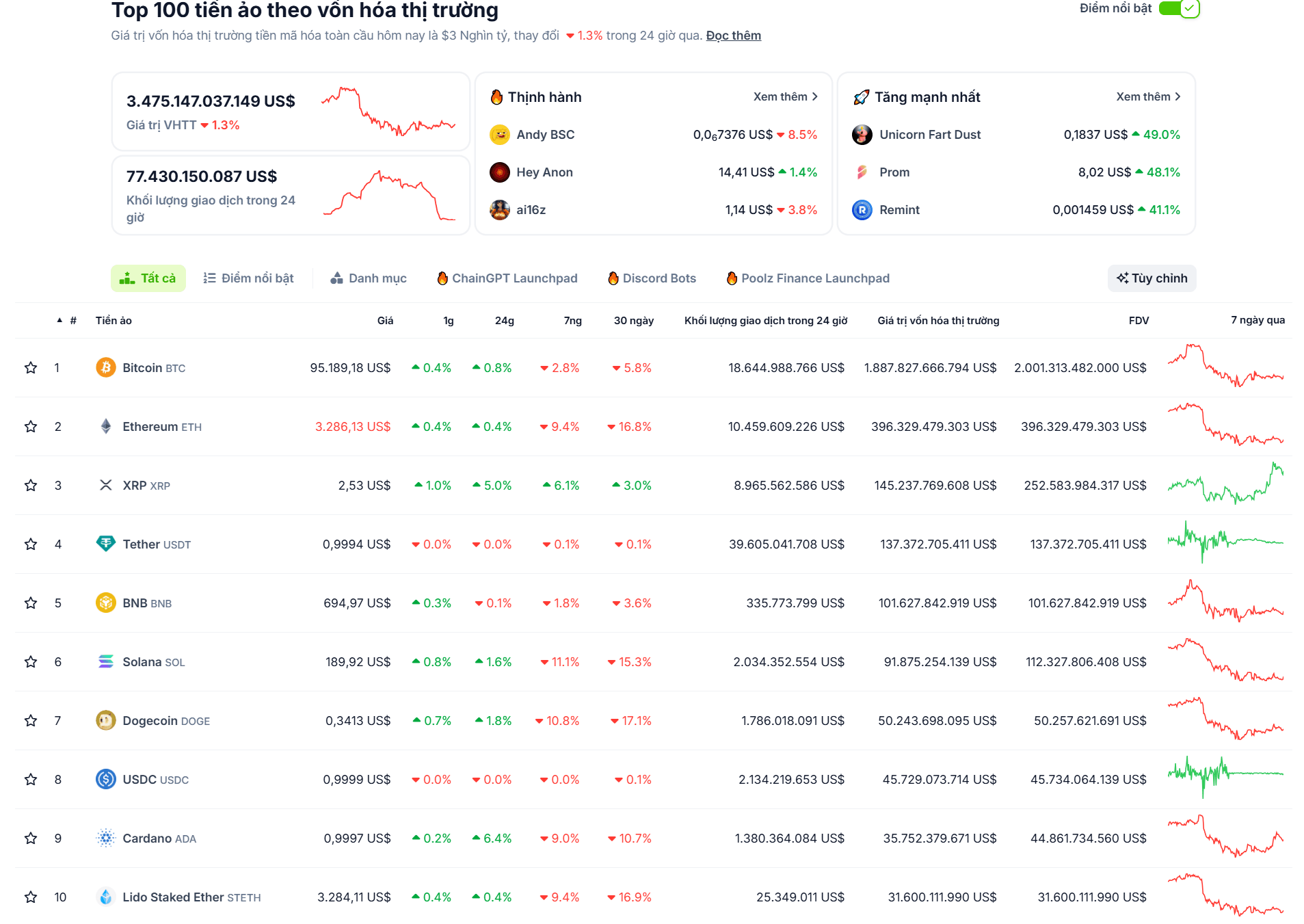
Task: Click the flame icon on ChainGPT Launchpad
Action: tap(442, 278)
